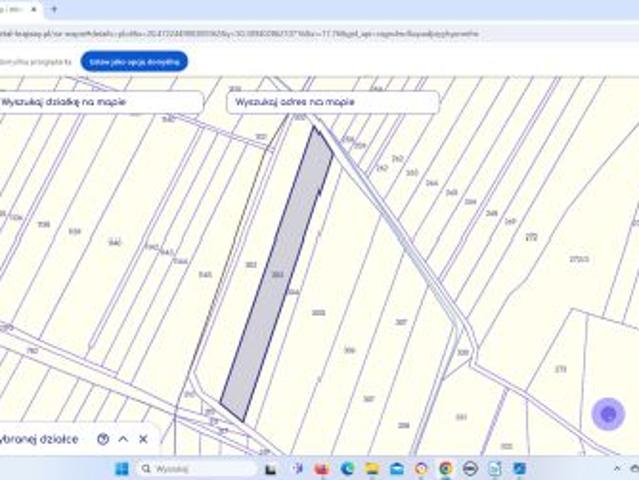Open the Windows Start menu

coord(119,468)
